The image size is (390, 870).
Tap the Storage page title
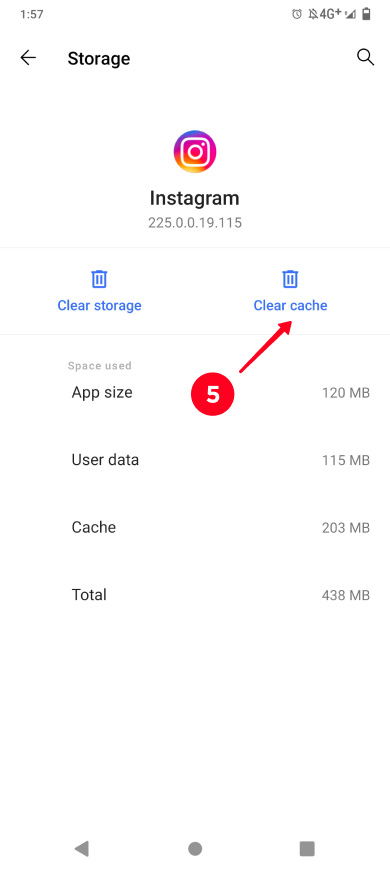(x=99, y=58)
